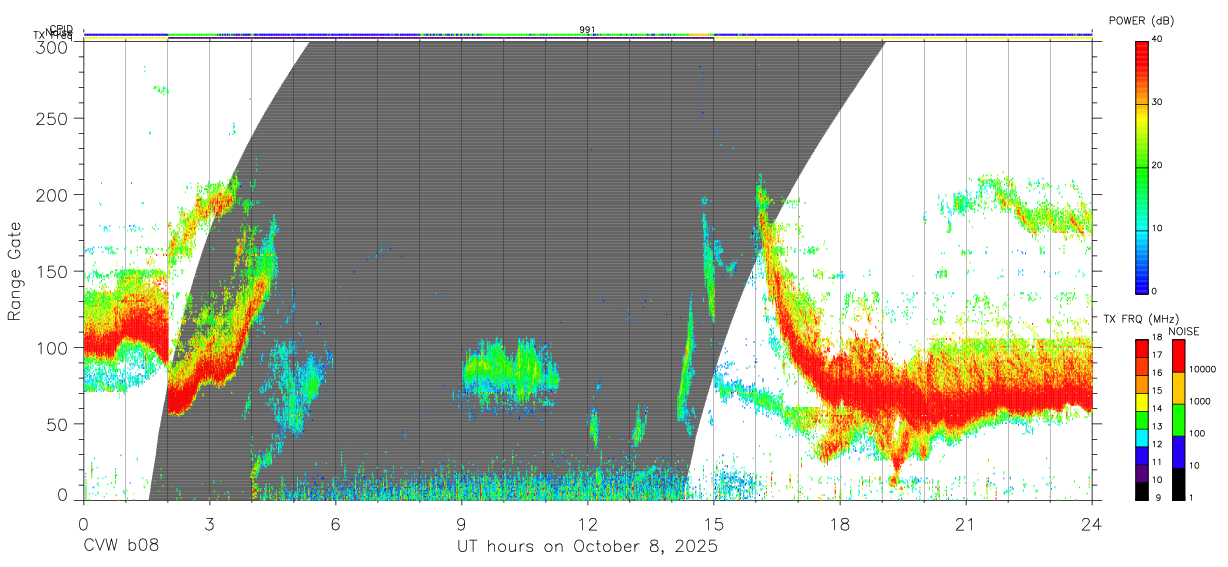Click the green 13–14 MHz TX FRQ swatch
This screenshot has height=567, width=1228.
point(1142,419)
